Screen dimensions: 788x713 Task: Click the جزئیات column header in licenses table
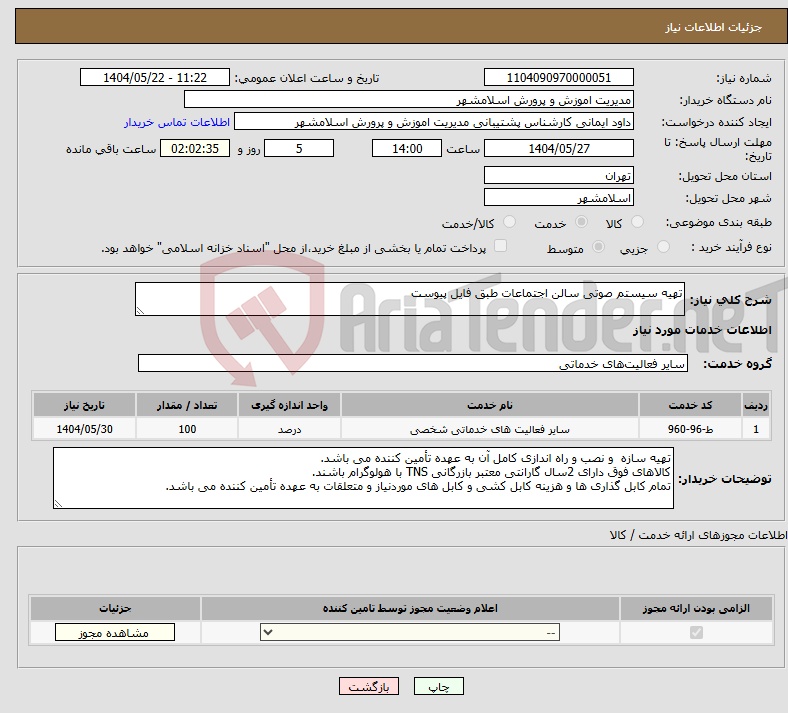(x=115, y=608)
